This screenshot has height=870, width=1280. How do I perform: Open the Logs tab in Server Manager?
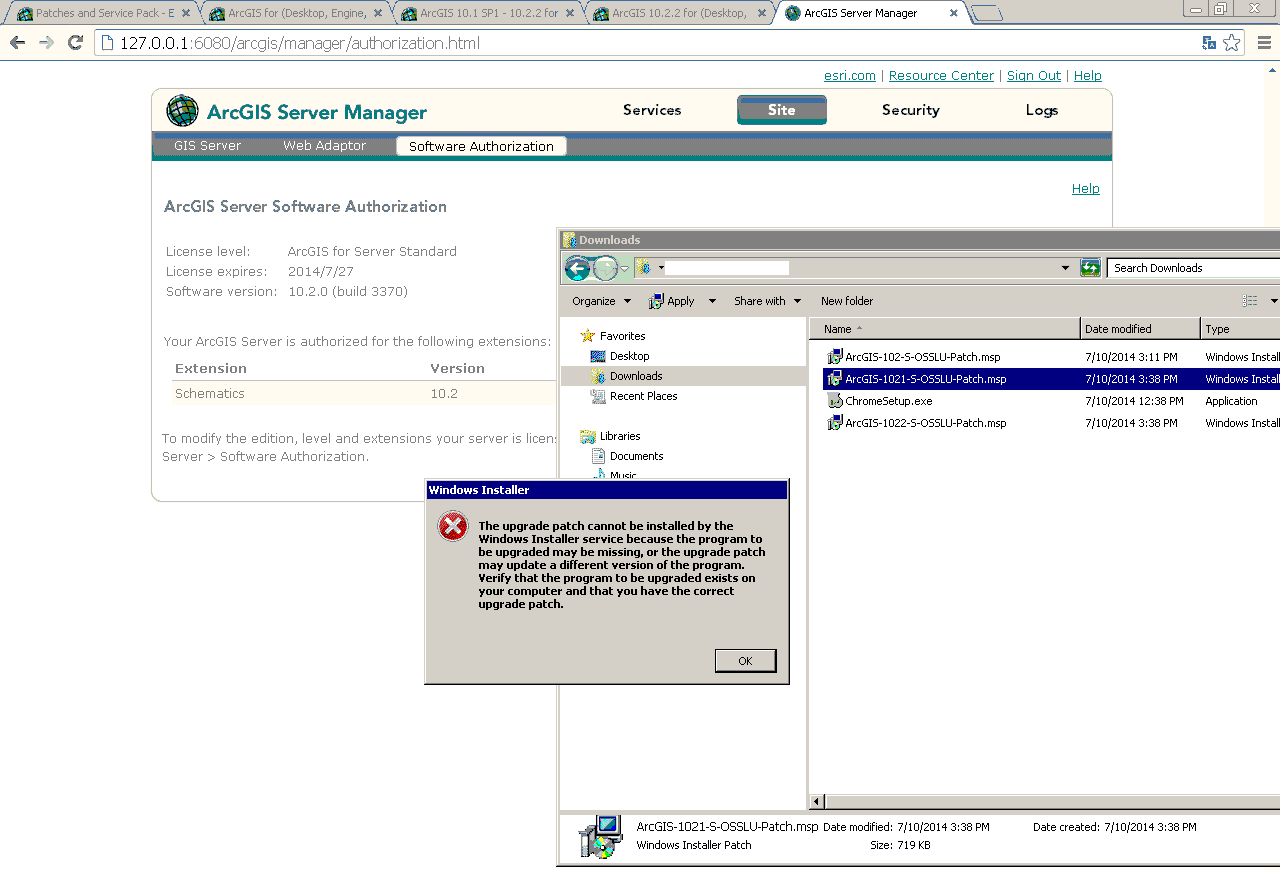(1042, 110)
